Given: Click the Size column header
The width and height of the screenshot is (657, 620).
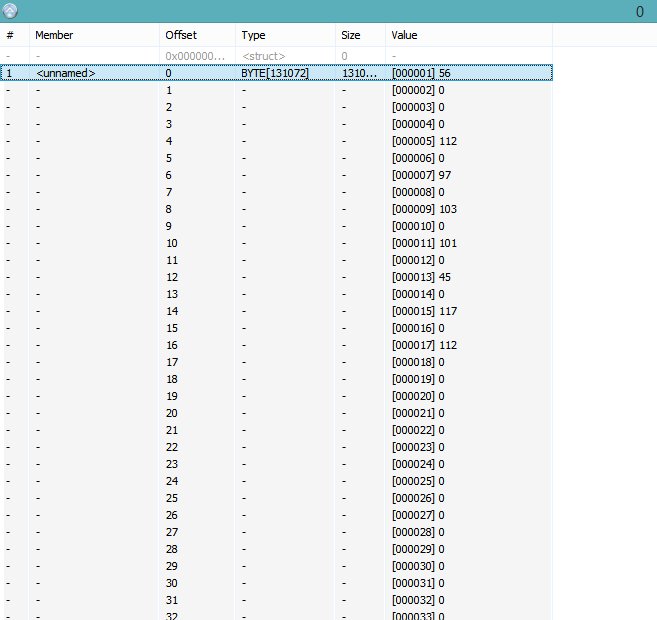Looking at the screenshot, I should (x=352, y=35).
